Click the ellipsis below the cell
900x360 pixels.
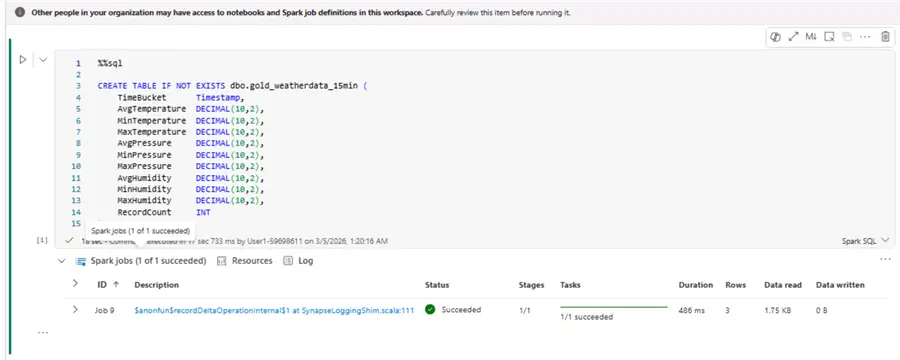pyautogui.click(x=42, y=332)
